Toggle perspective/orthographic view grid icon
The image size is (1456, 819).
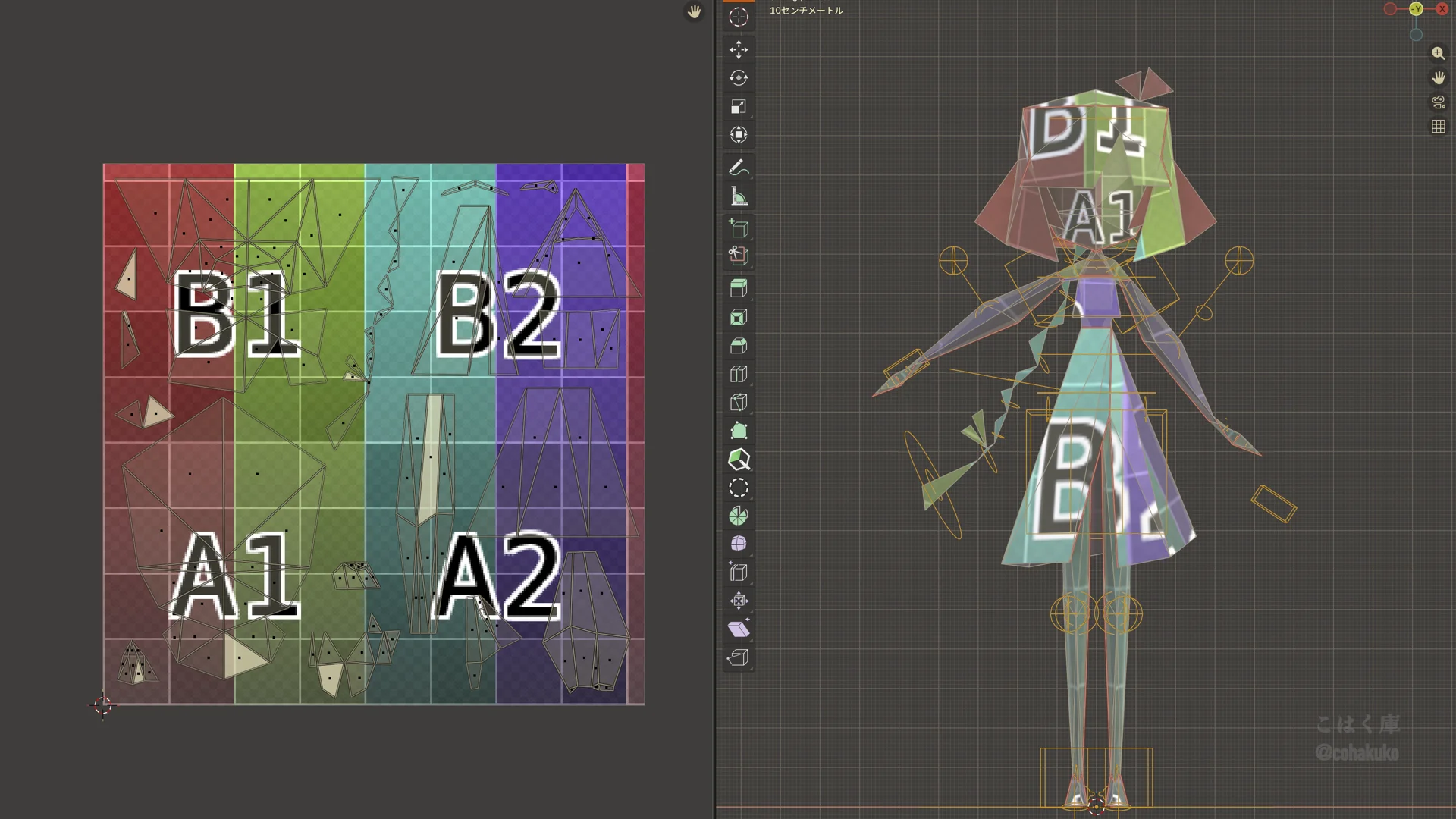coord(1438,127)
